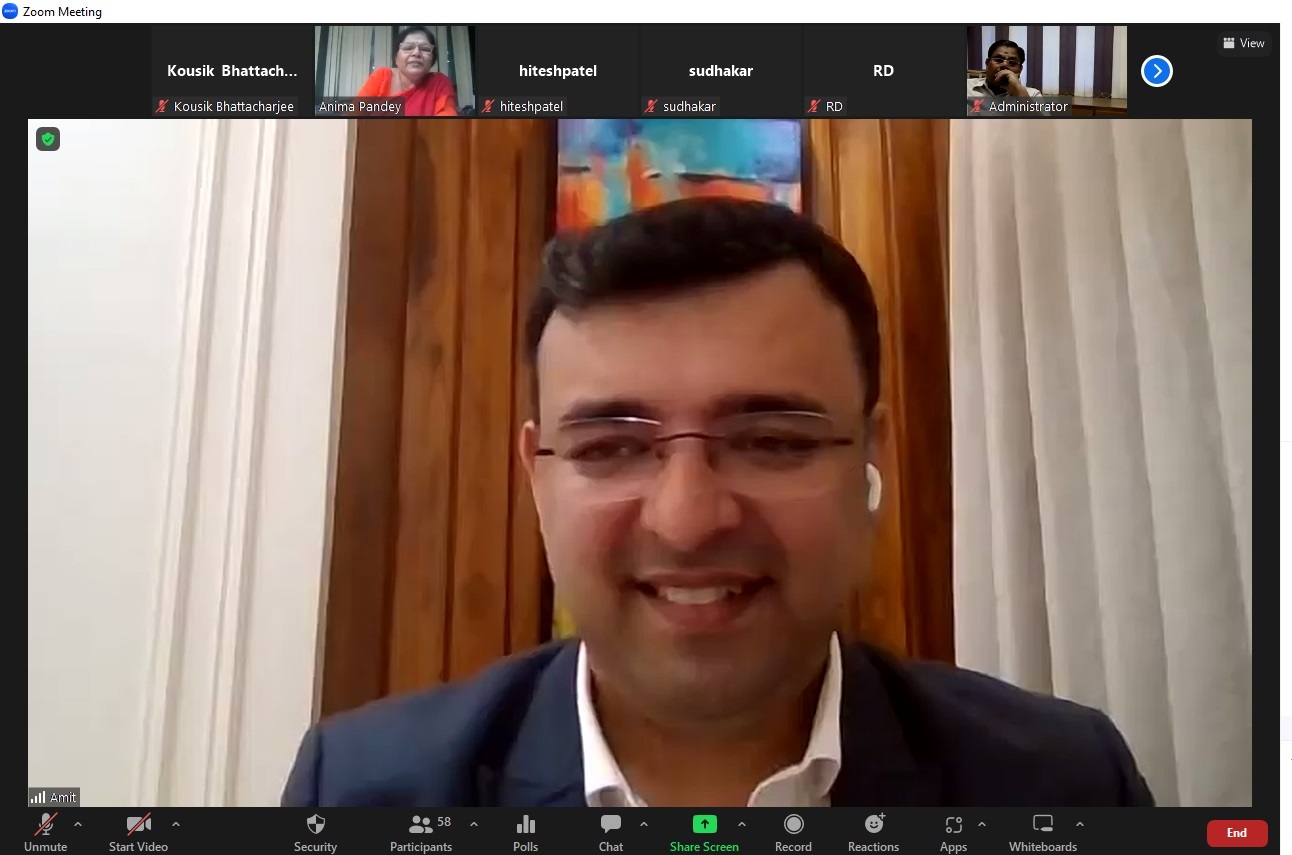Viewport: 1292px width, 855px height.
Task: Open the View layout menu
Action: tap(1244, 43)
